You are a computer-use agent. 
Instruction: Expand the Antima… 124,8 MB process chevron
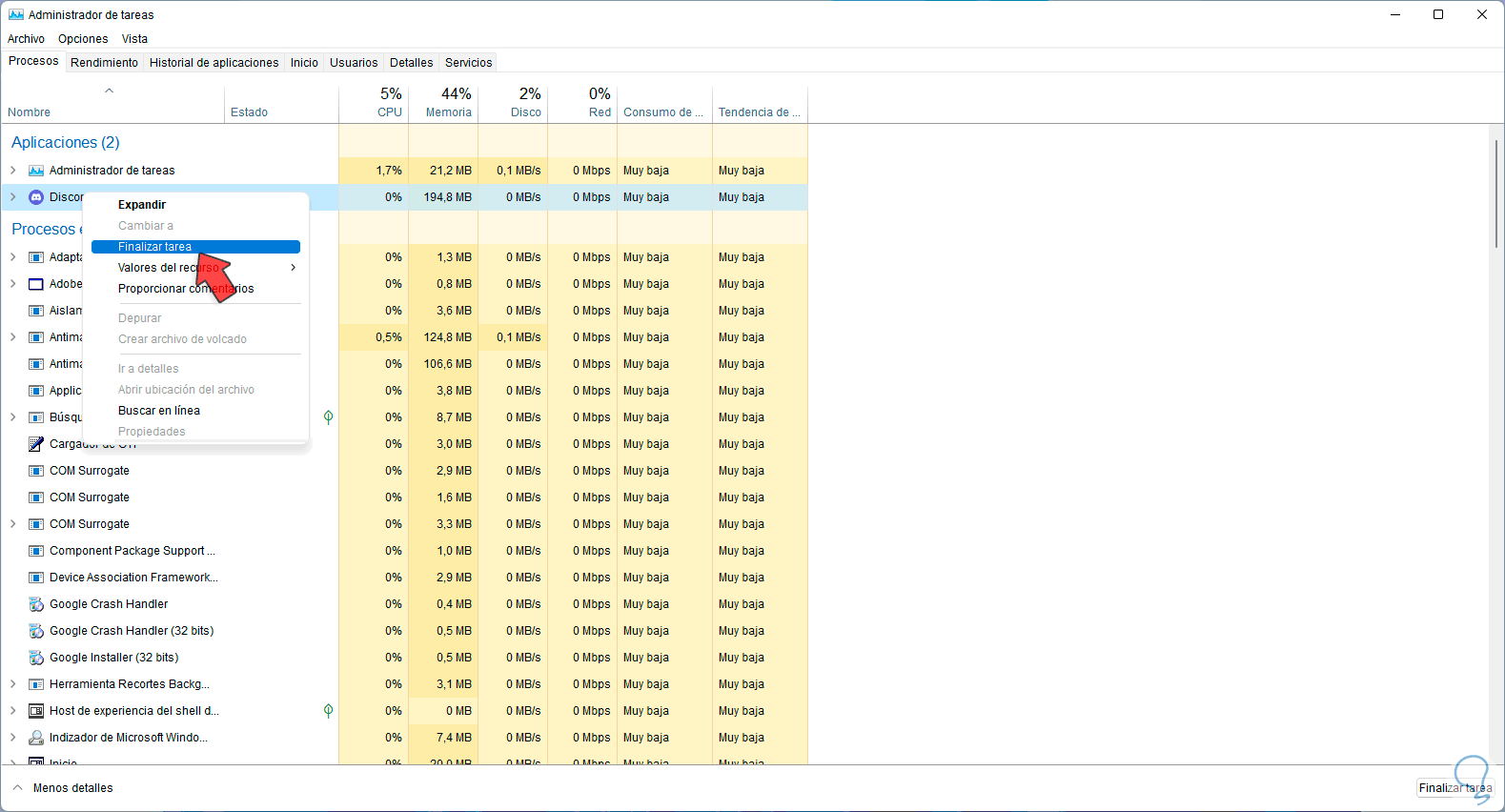[13, 337]
